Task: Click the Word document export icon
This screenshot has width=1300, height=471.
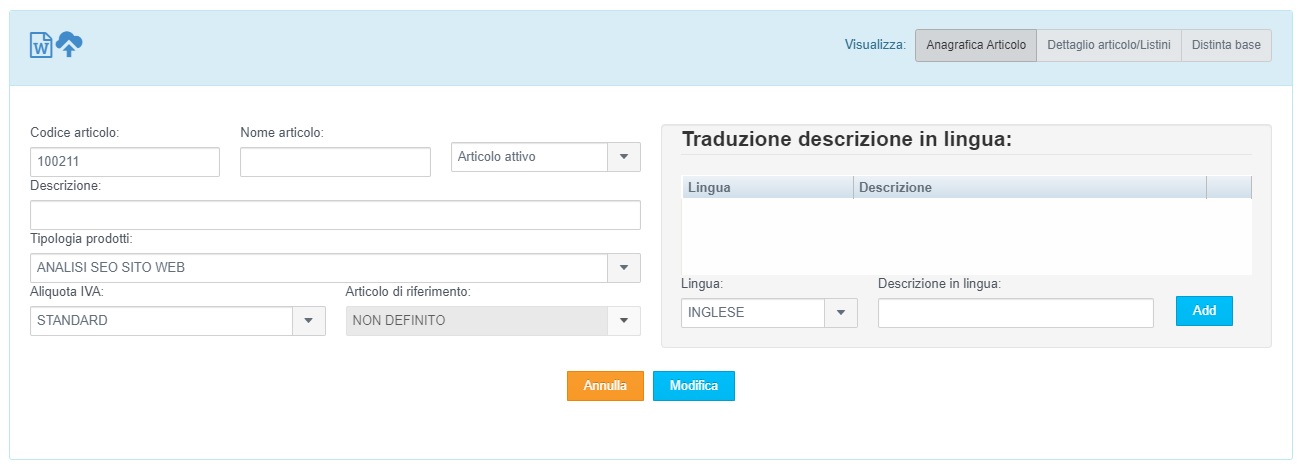Action: coord(40,45)
